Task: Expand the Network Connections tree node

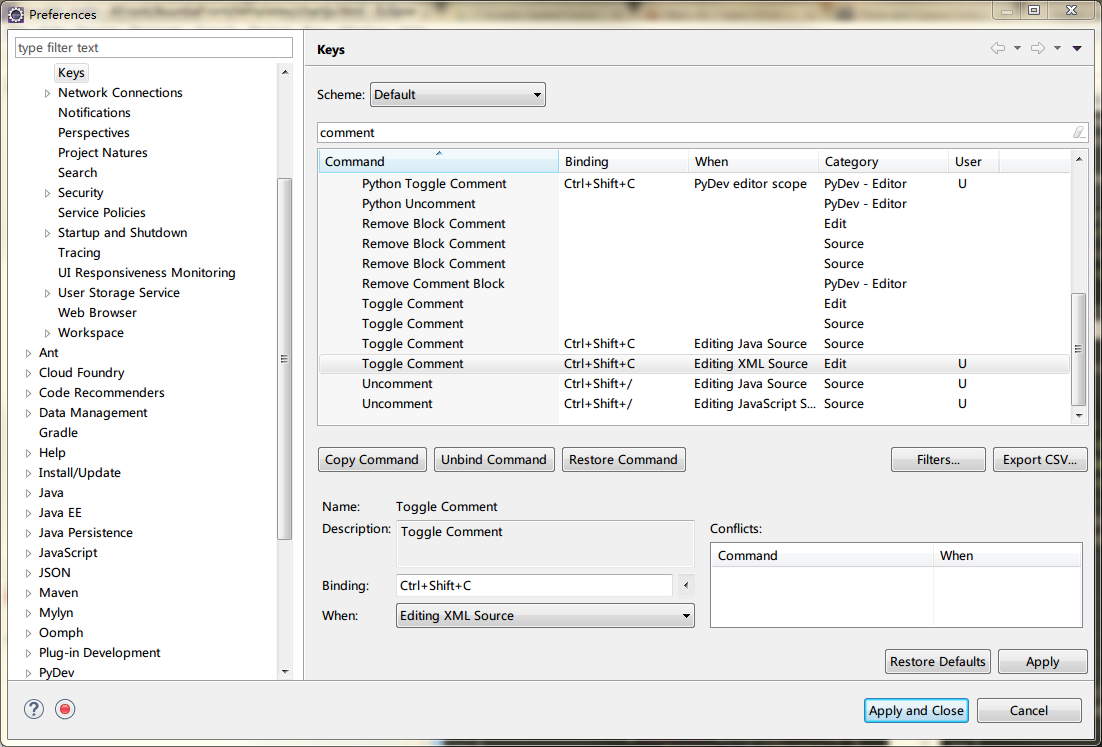Action: tap(47, 93)
